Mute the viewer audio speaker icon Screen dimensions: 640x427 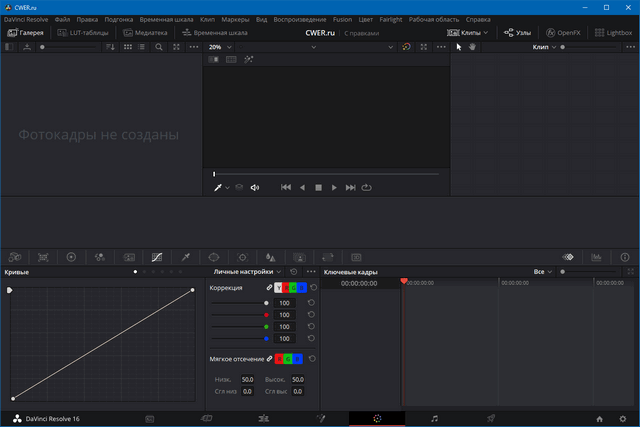pos(254,187)
